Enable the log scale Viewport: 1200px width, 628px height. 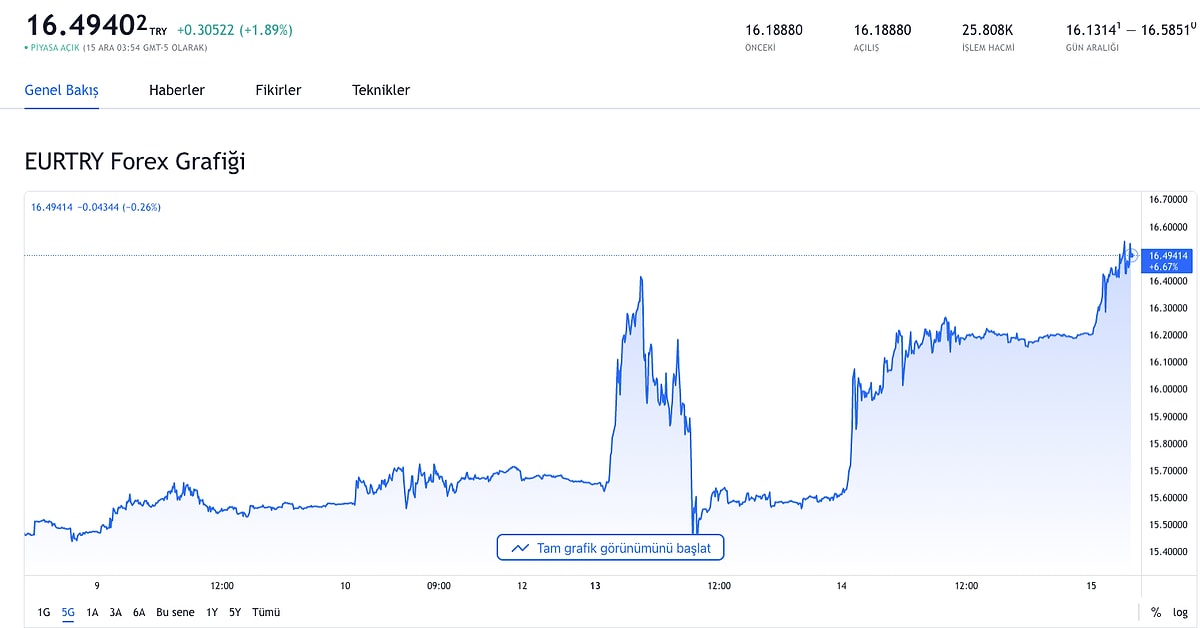tap(1180, 612)
